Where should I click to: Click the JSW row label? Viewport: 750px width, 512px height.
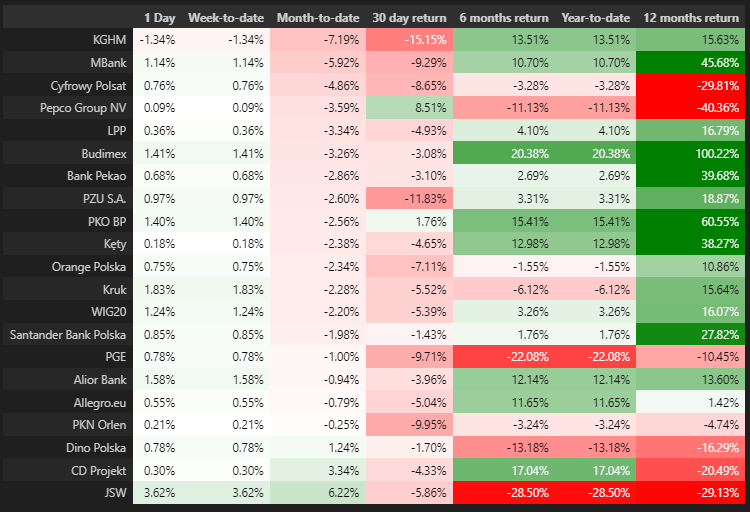point(113,492)
